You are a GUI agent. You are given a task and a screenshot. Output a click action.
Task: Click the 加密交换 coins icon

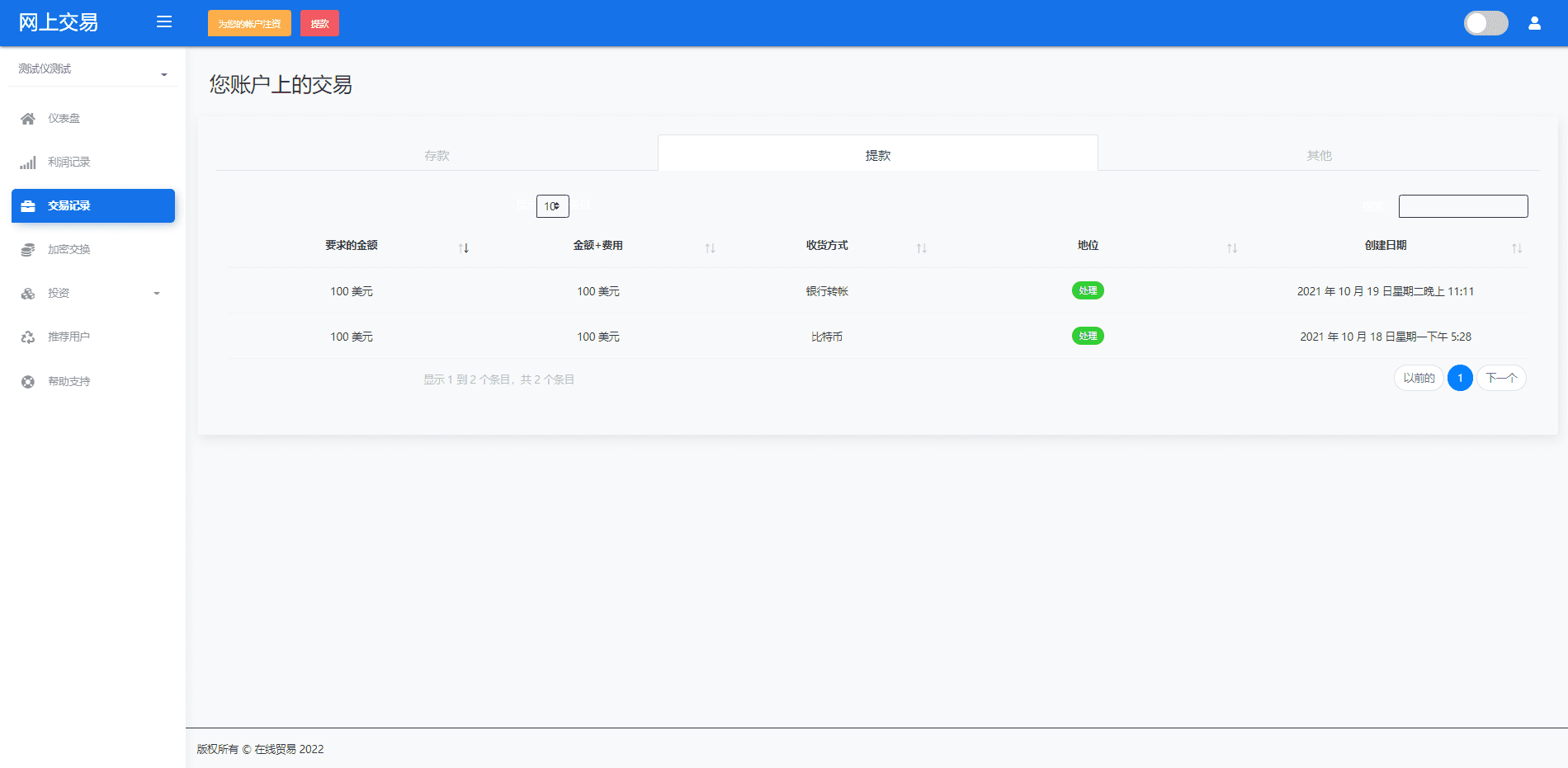[28, 250]
